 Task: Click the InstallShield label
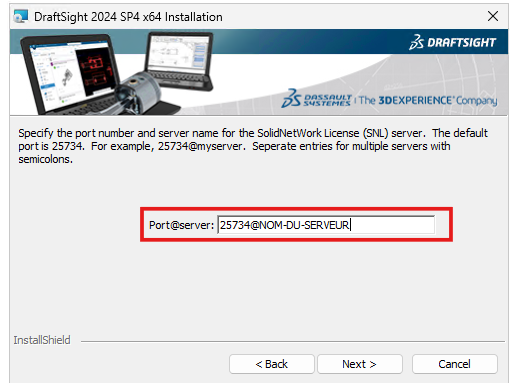pyautogui.click(x=42, y=340)
